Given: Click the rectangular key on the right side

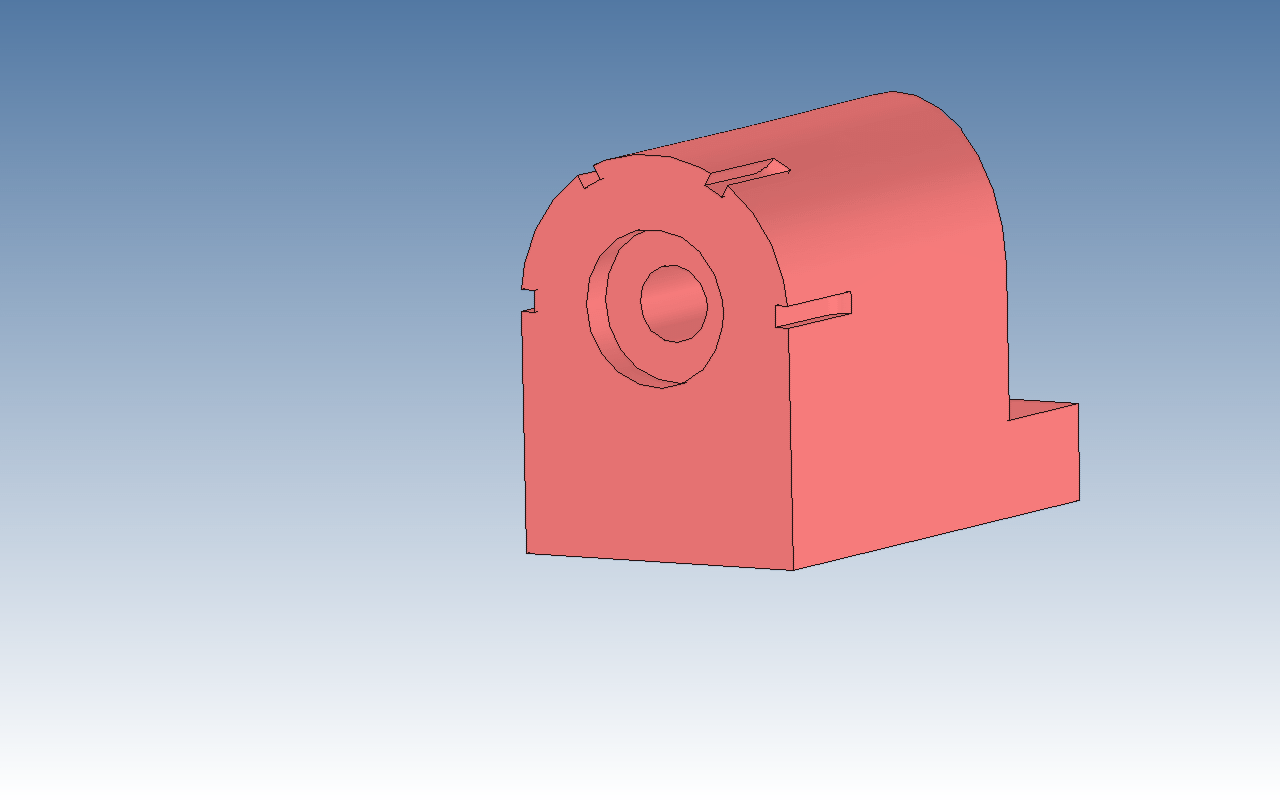Looking at the screenshot, I should tap(813, 310).
